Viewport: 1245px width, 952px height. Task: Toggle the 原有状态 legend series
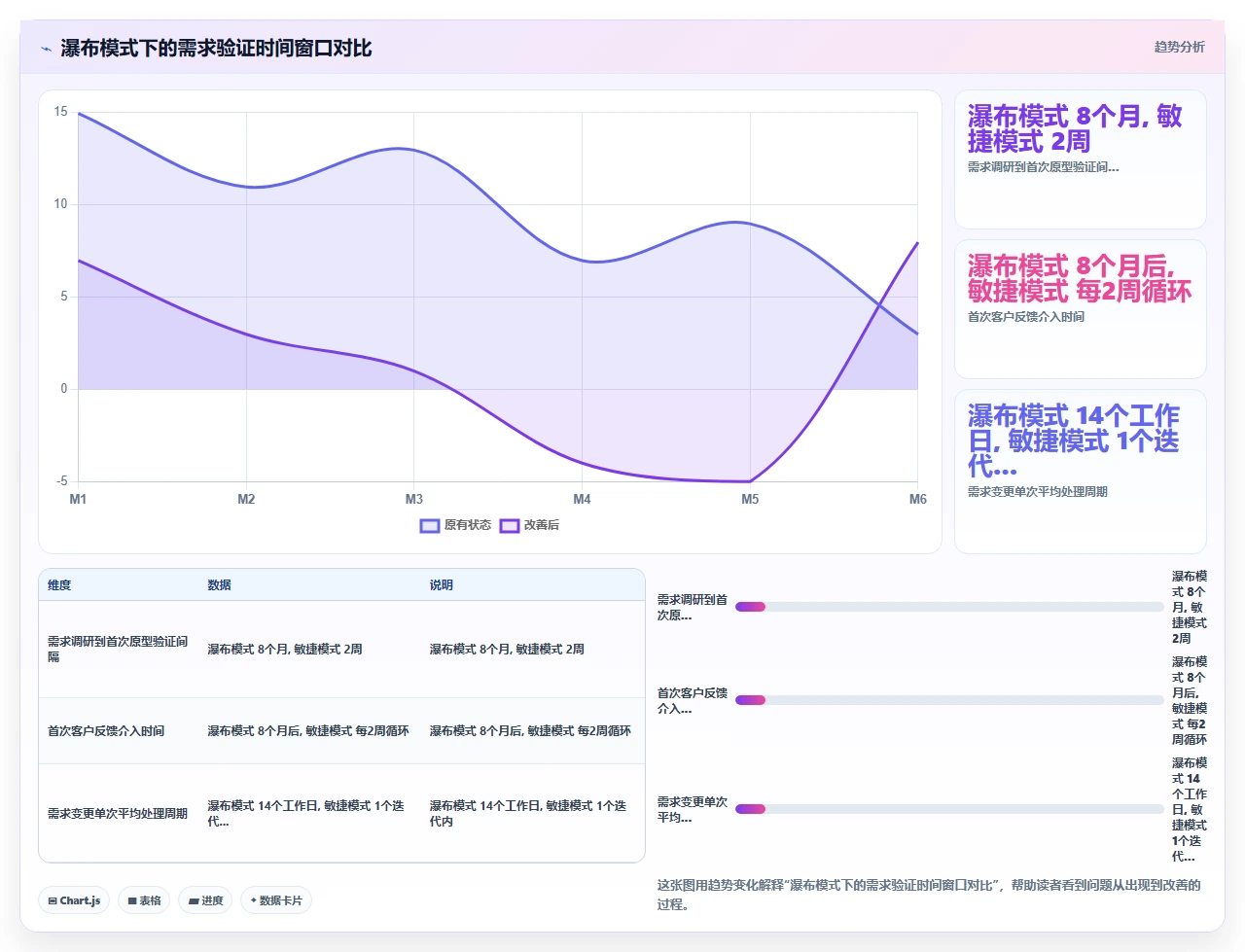[455, 525]
